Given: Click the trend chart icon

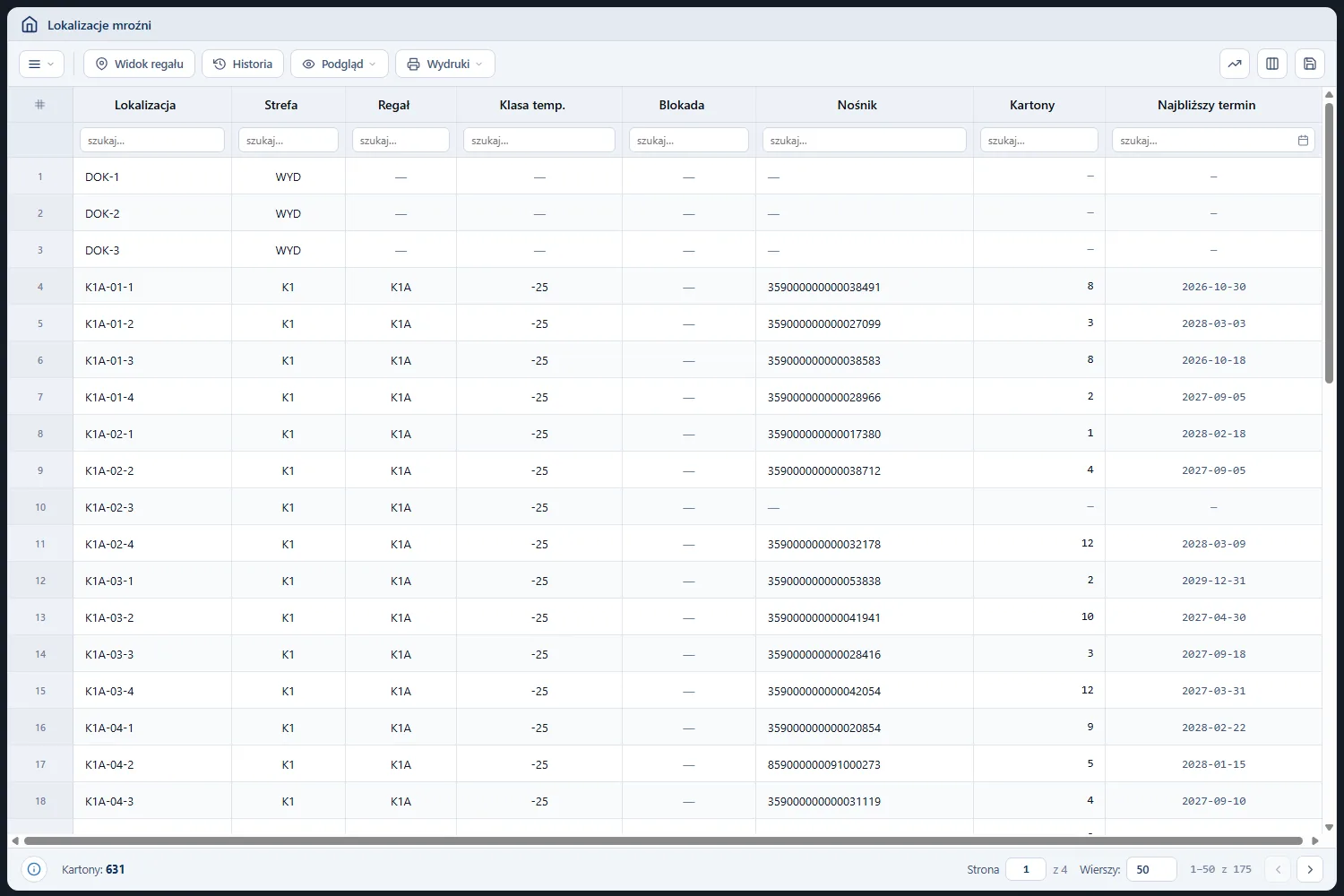Looking at the screenshot, I should point(1235,64).
